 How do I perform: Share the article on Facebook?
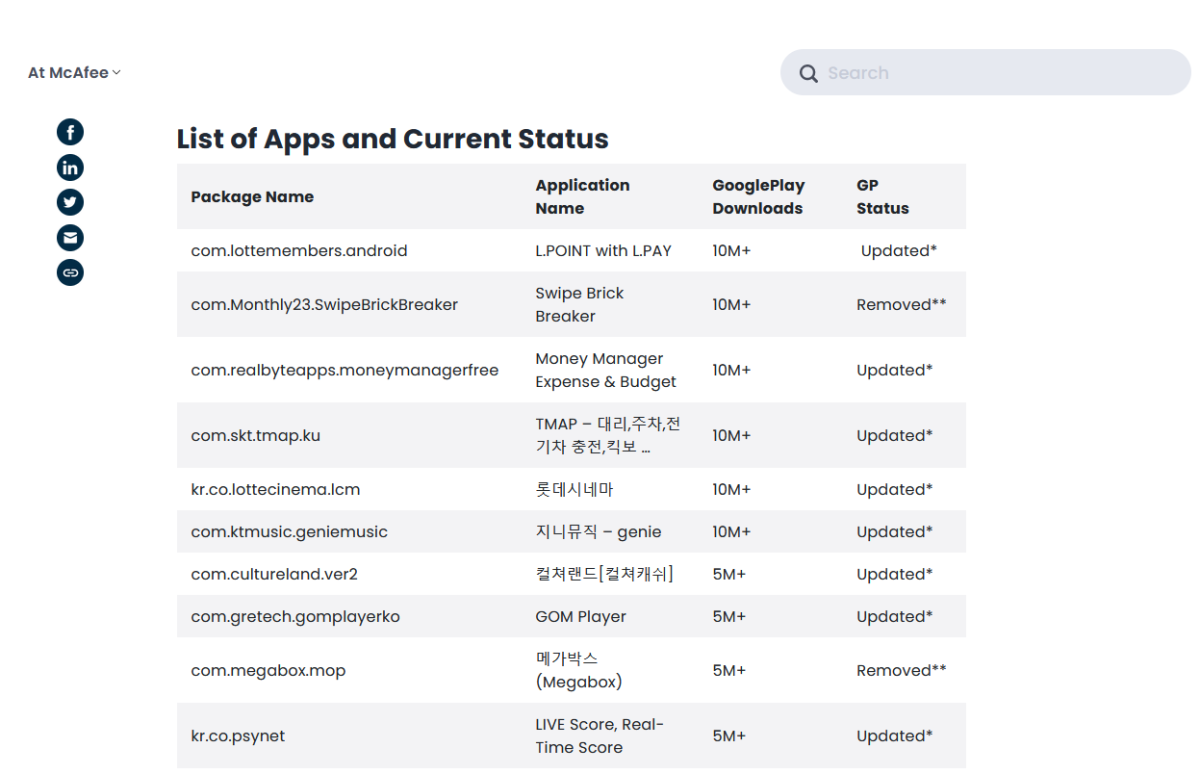70,132
